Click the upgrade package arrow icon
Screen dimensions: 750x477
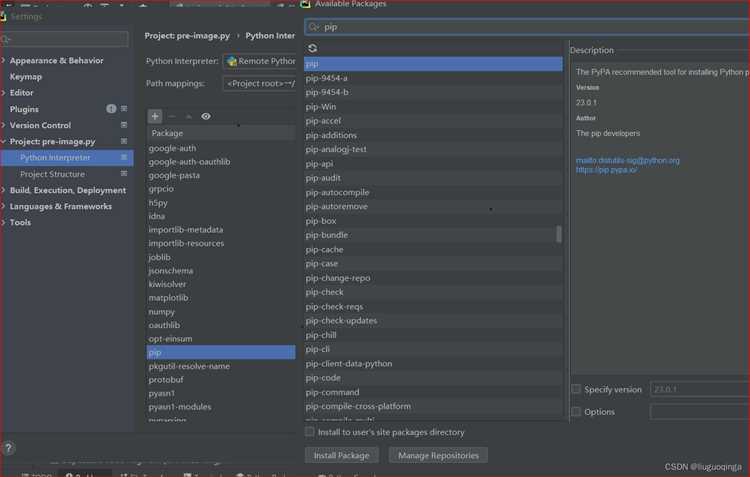[188, 116]
